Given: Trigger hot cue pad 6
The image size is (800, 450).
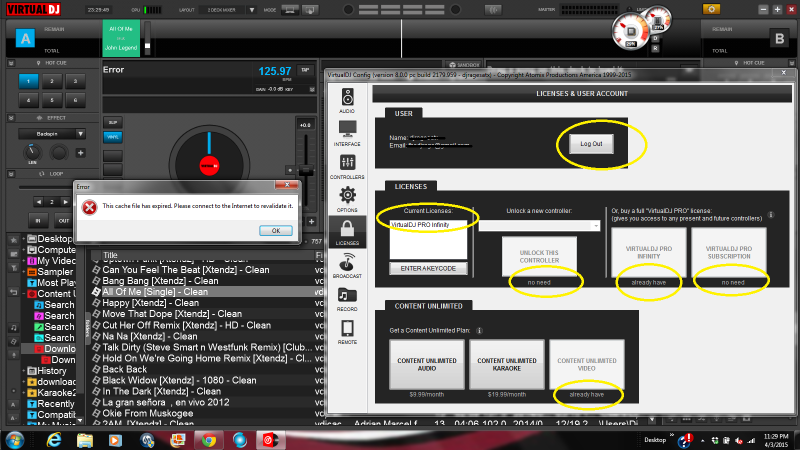Looking at the screenshot, I should (76, 100).
